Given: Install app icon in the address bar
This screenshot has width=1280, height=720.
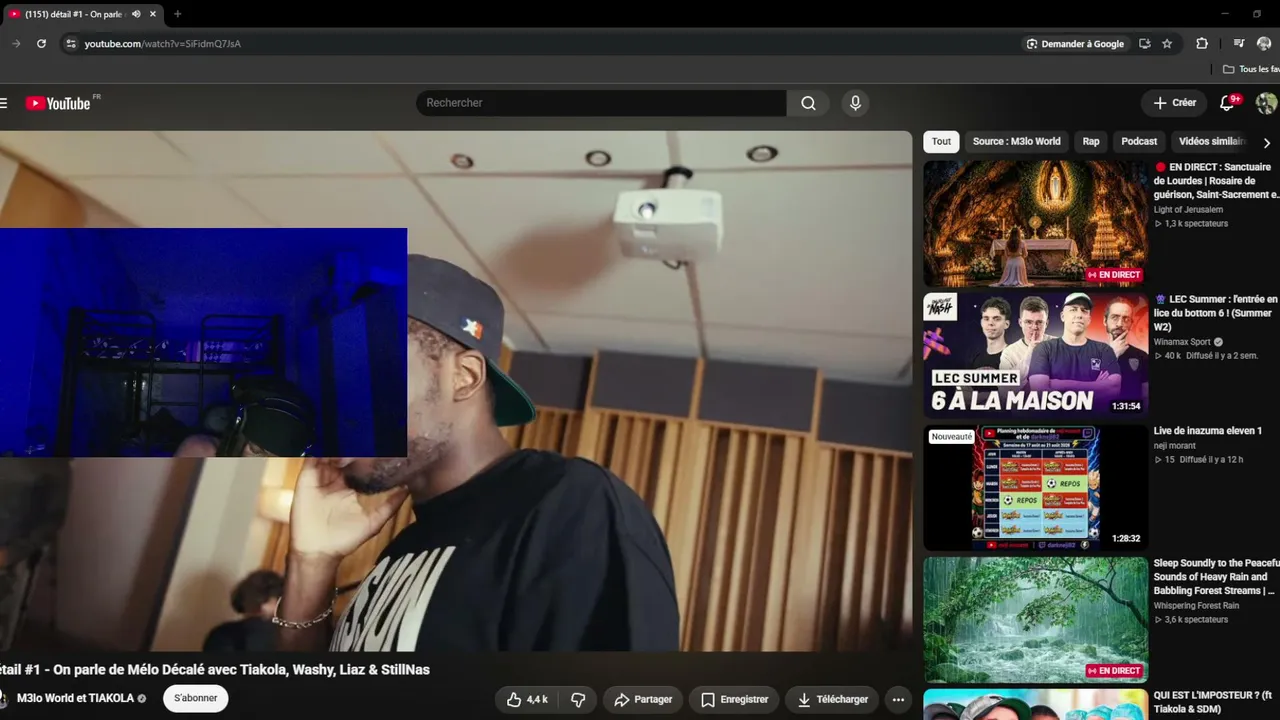Looking at the screenshot, I should tap(1145, 44).
